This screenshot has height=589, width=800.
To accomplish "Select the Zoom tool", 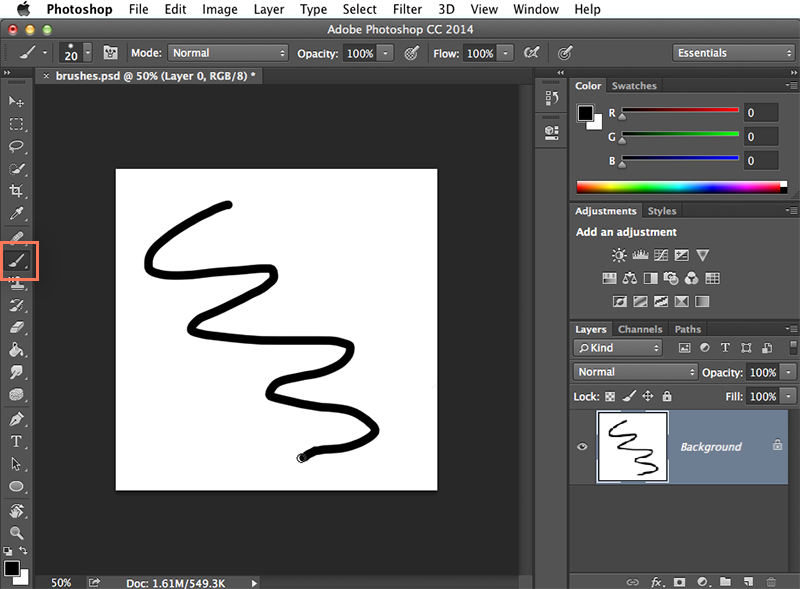I will click(16, 534).
